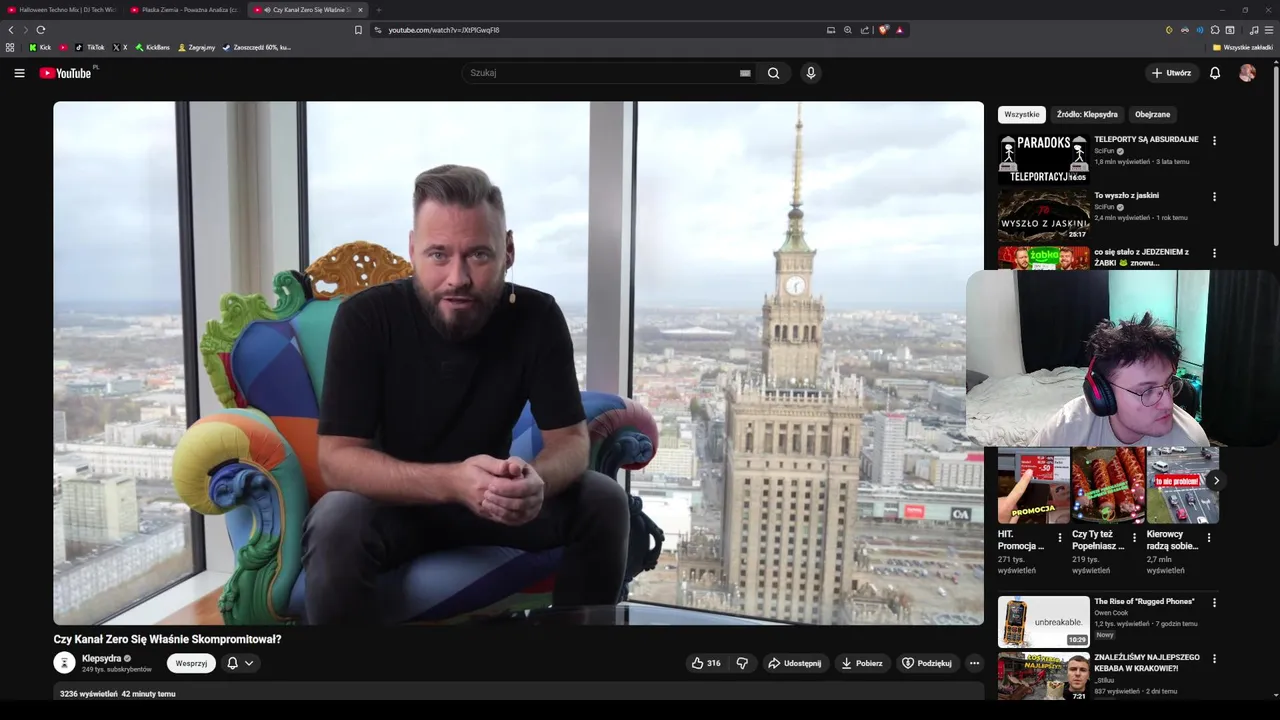This screenshot has height=720, width=1280.
Task: Open KickBans bookmark
Action: [x=153, y=47]
